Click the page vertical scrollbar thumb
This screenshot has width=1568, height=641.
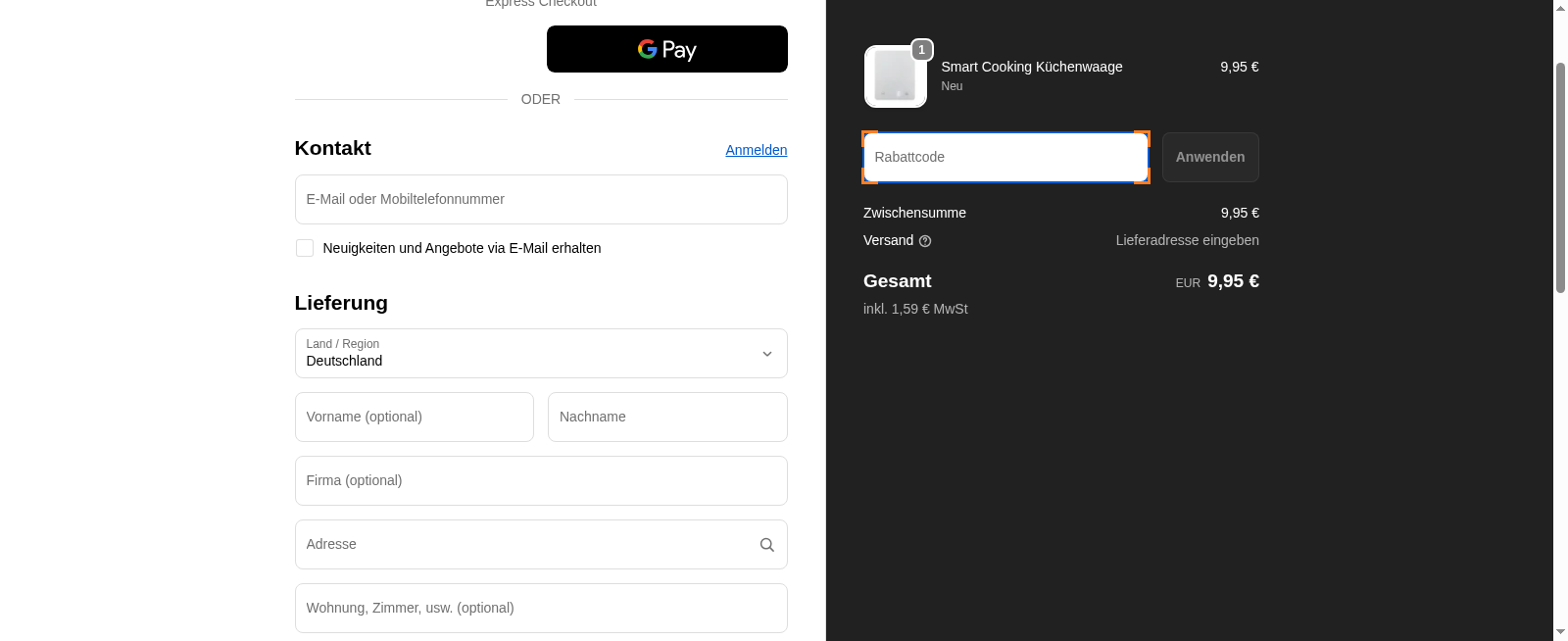1560,176
